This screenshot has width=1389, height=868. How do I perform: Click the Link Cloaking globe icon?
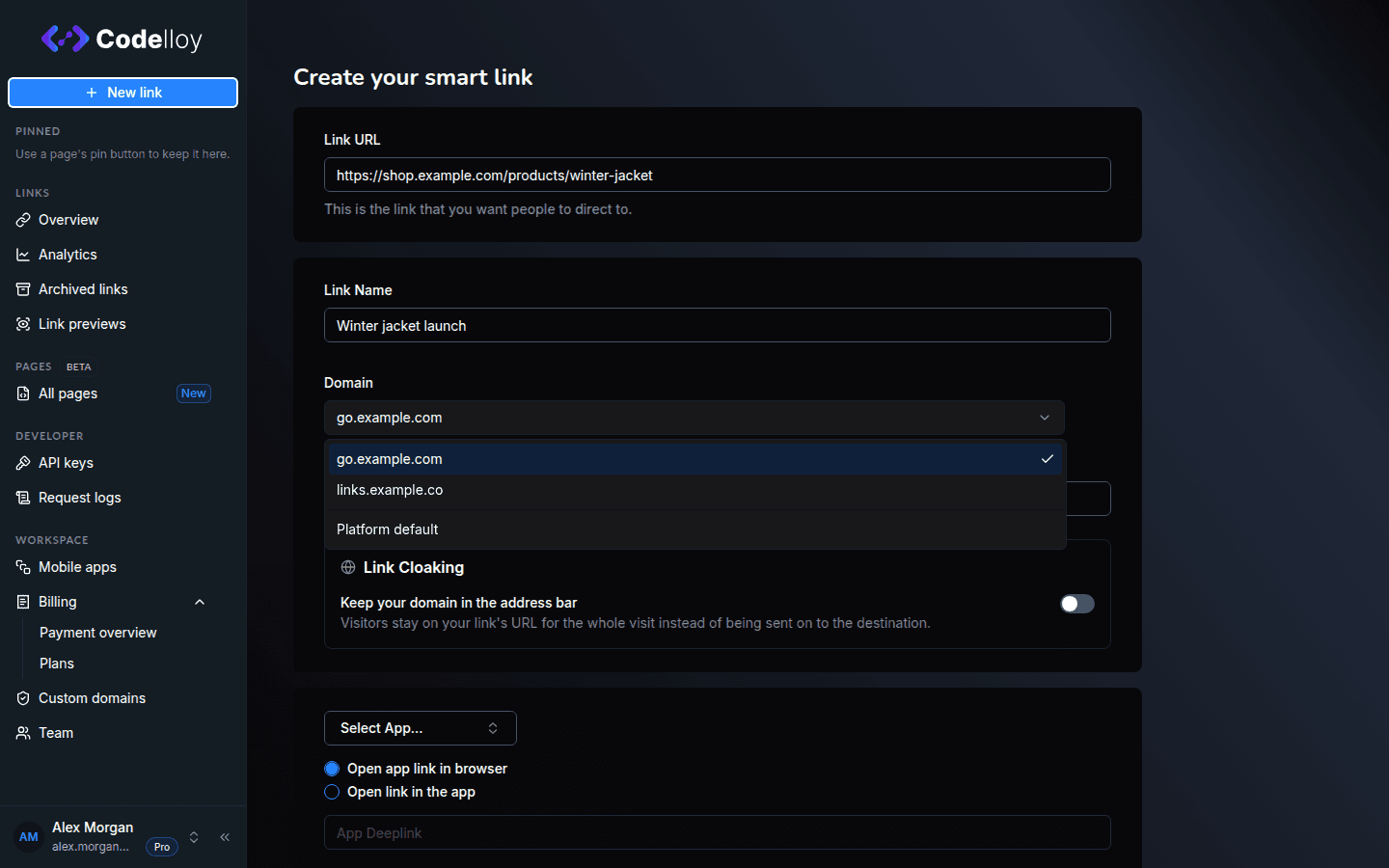point(348,567)
